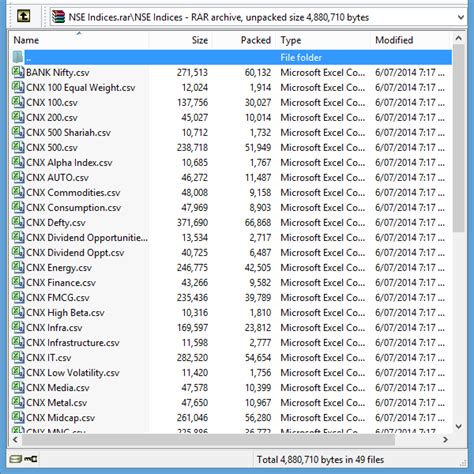The height and width of the screenshot is (474, 474).
Task: Click the WinRAR books archive icon in path bar
Action: pyautogui.click(x=58, y=17)
